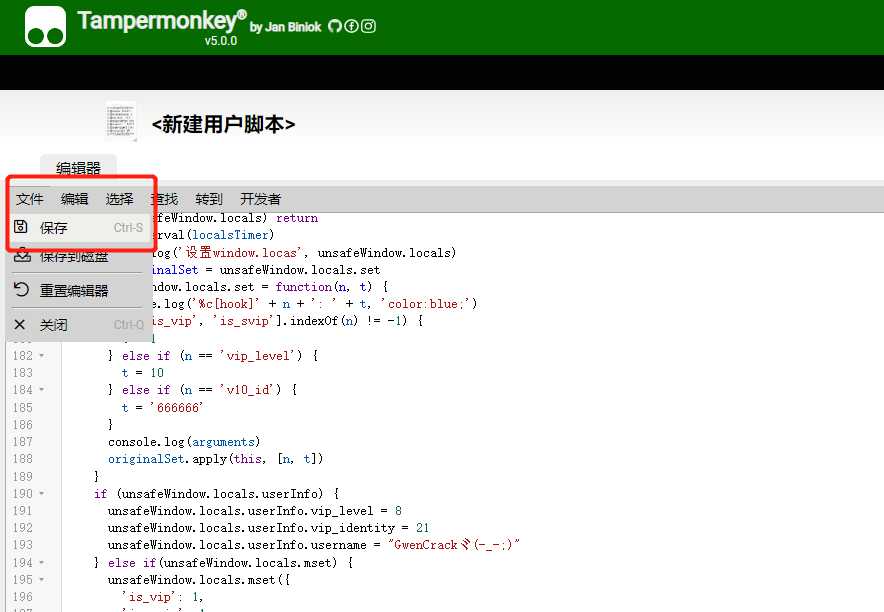Collapse code fold arrow at line 184
The height and width of the screenshot is (612, 884).
pyautogui.click(x=41, y=389)
